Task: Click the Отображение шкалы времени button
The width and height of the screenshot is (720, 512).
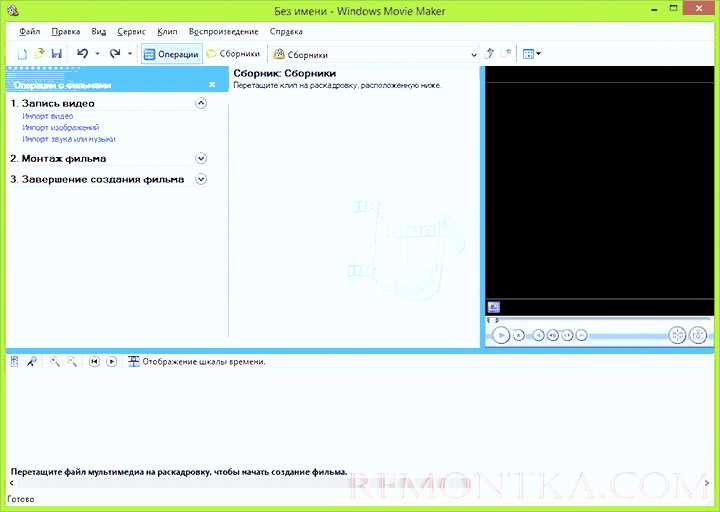Action: pos(197,362)
